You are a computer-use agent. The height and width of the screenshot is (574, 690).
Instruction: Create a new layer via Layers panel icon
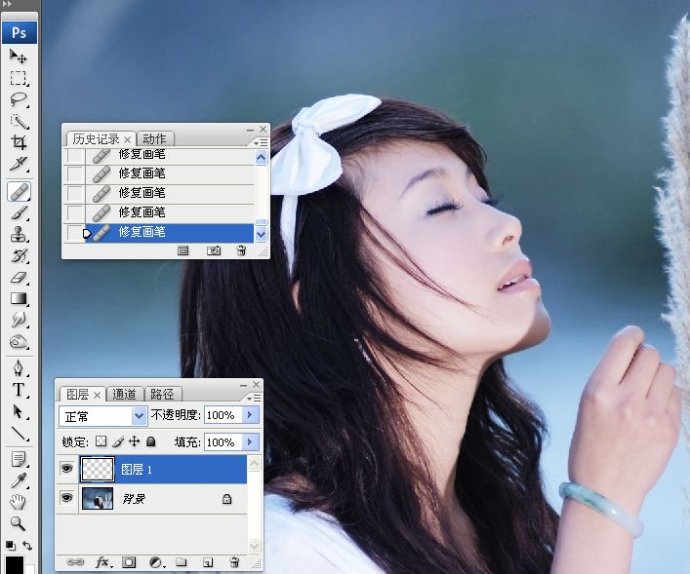208,563
